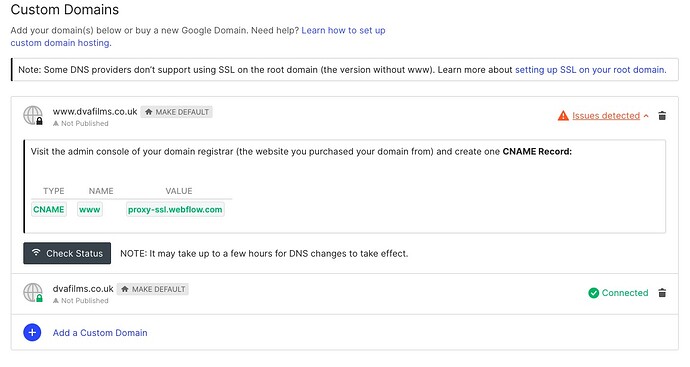Click the TYPE column header
Image resolution: width=690 pixels, height=367 pixels.
pos(54,191)
